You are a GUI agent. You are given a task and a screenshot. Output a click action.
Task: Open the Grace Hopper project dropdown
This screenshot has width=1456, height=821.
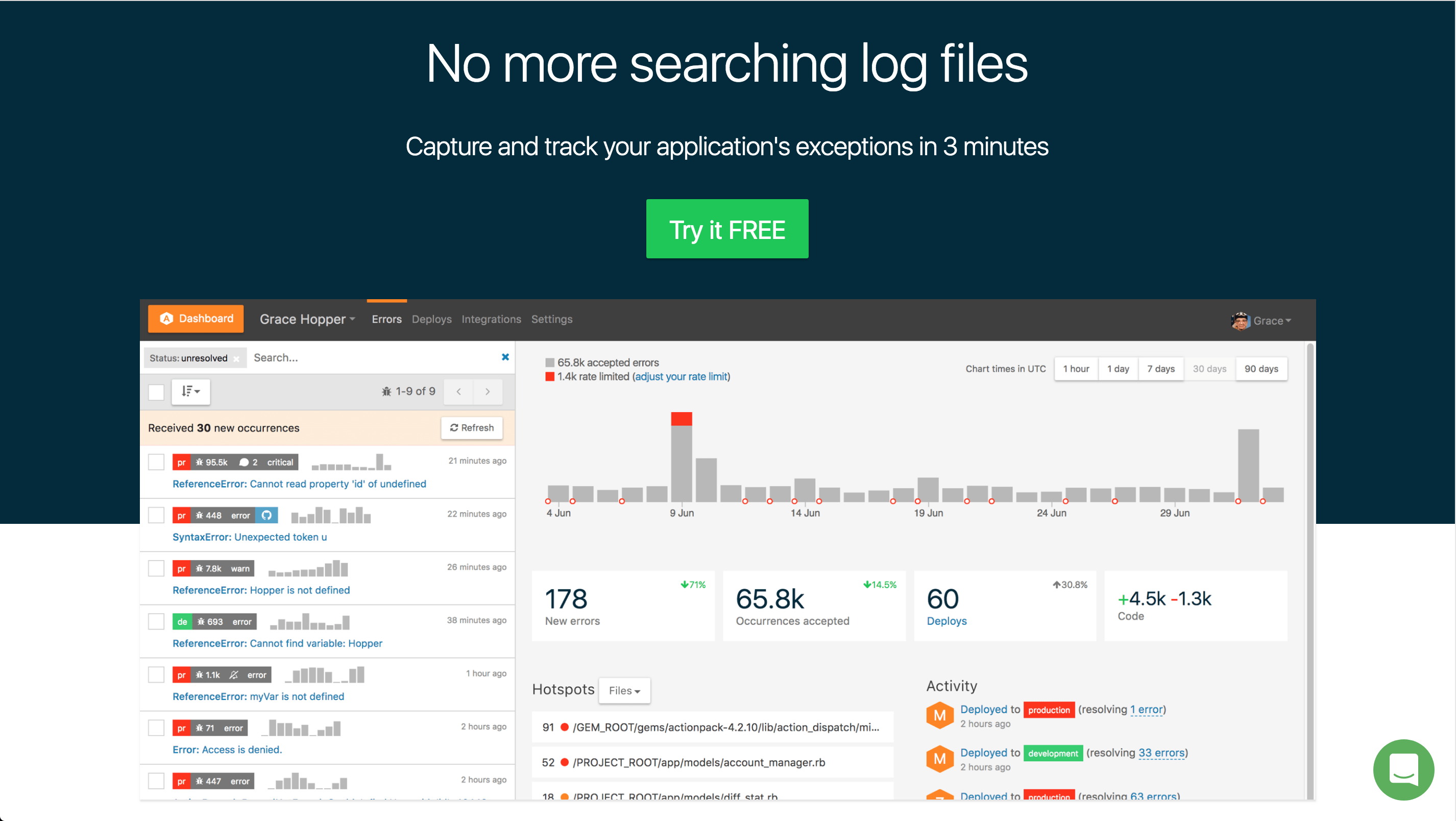307,320
